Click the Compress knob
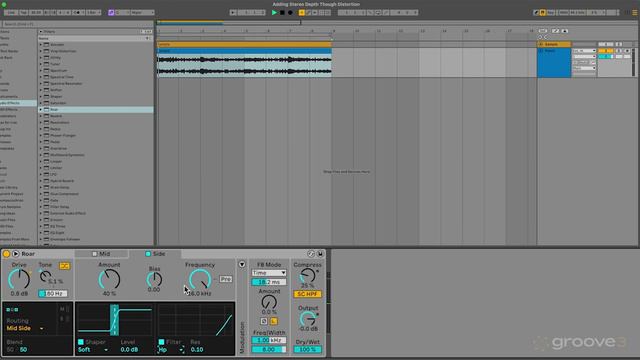The width and height of the screenshot is (640, 360). (x=307, y=276)
